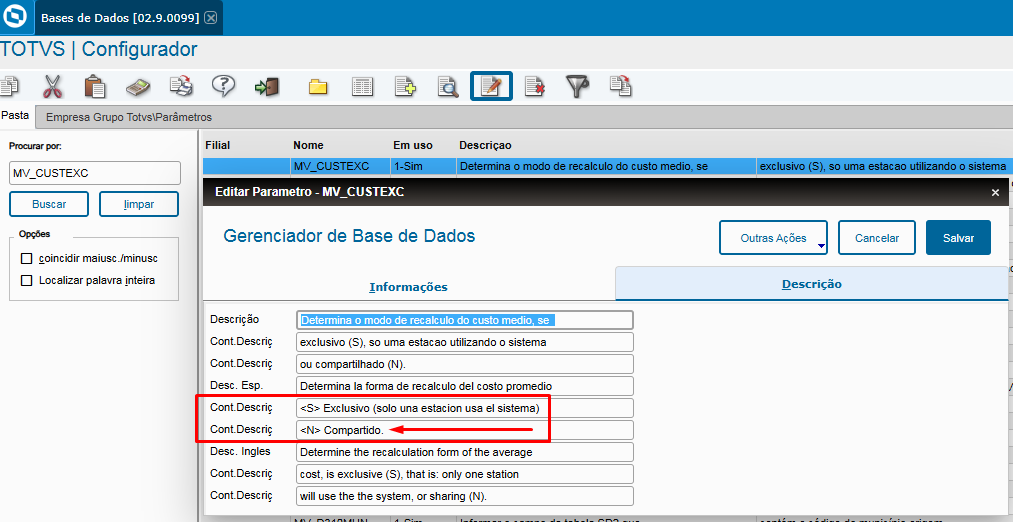This screenshot has width=1013, height=522.
Task: Select the Descrição tab
Action: [x=811, y=284]
